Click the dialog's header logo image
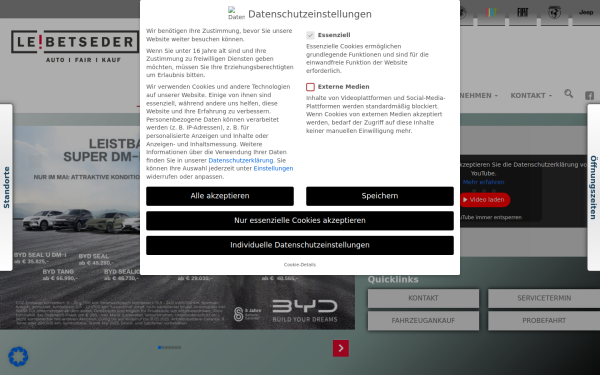The height and width of the screenshot is (375, 600). pyautogui.click(x=236, y=13)
